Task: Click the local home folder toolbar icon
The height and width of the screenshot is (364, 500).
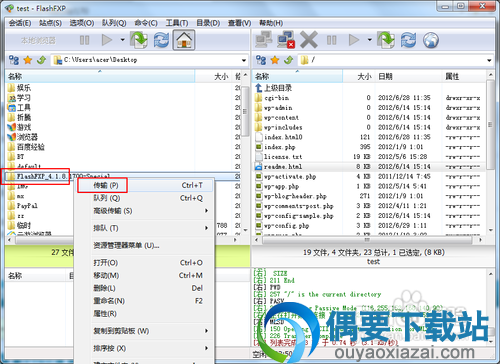Action: point(184,40)
